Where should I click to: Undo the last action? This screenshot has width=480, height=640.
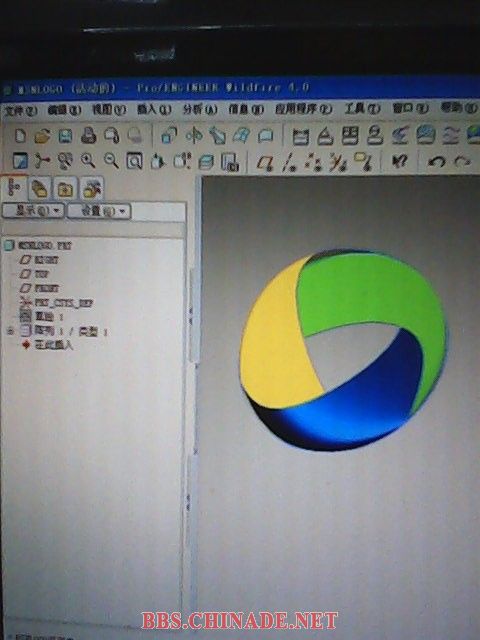tap(436, 162)
